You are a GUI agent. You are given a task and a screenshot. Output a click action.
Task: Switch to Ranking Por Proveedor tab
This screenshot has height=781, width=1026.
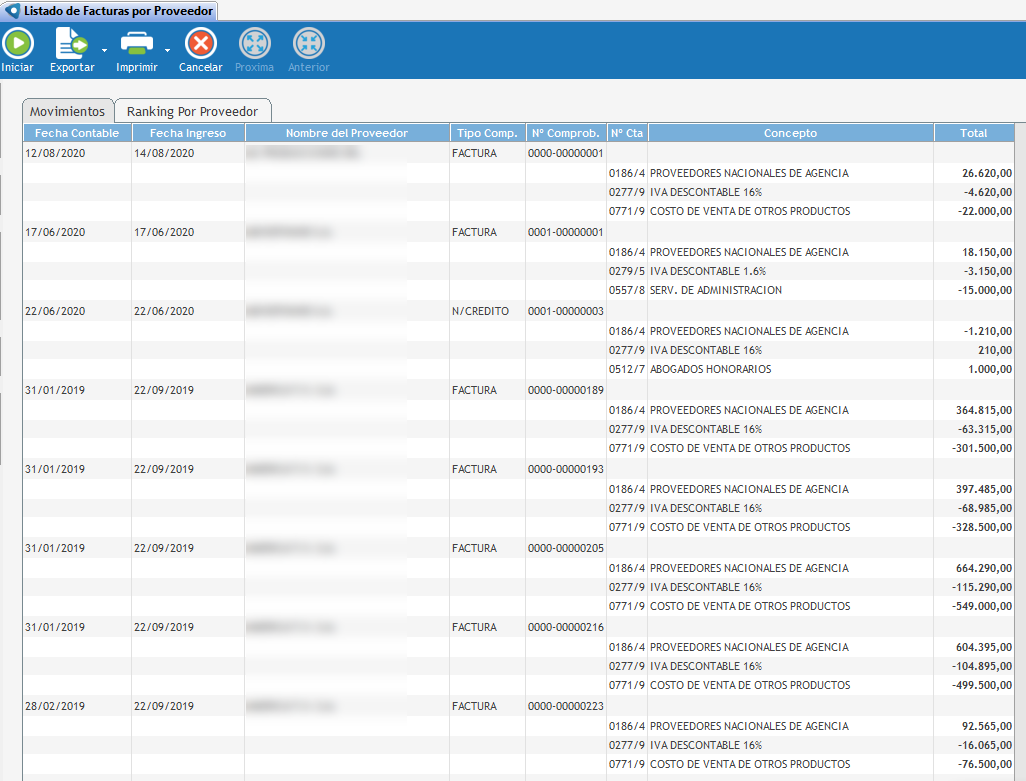(x=192, y=111)
